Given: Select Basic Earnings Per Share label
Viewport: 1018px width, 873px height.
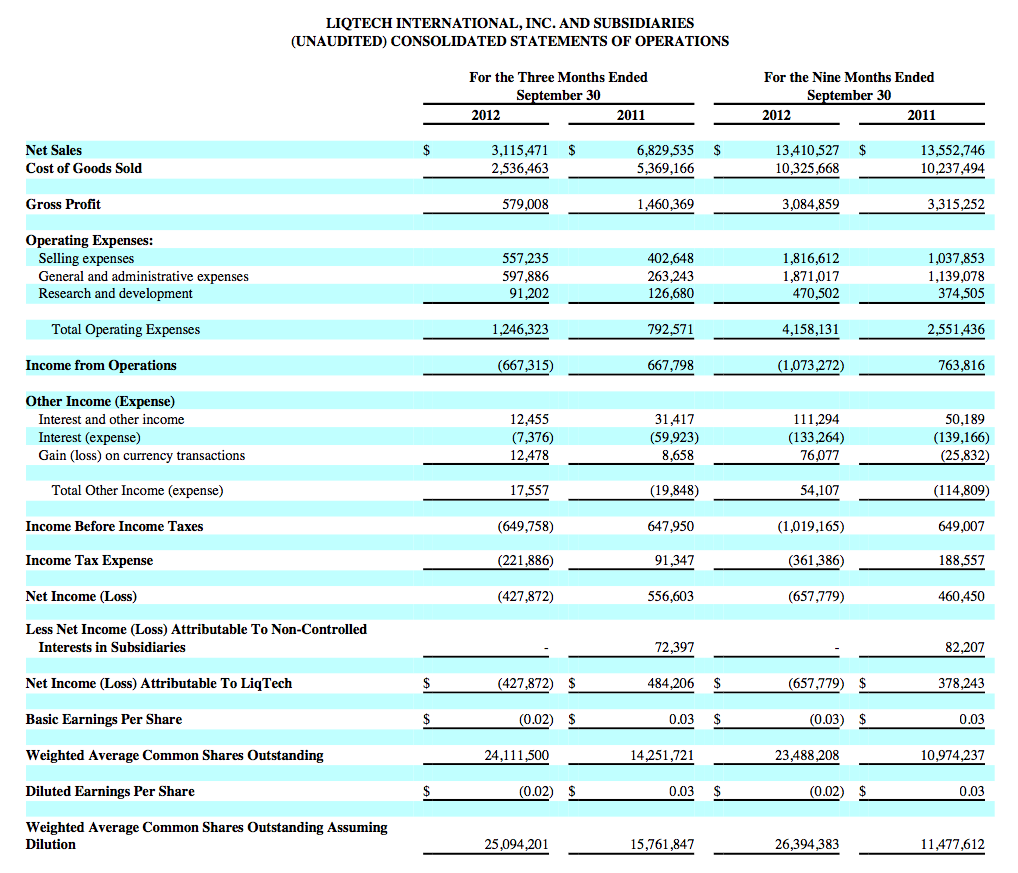Looking at the screenshot, I should point(104,720).
